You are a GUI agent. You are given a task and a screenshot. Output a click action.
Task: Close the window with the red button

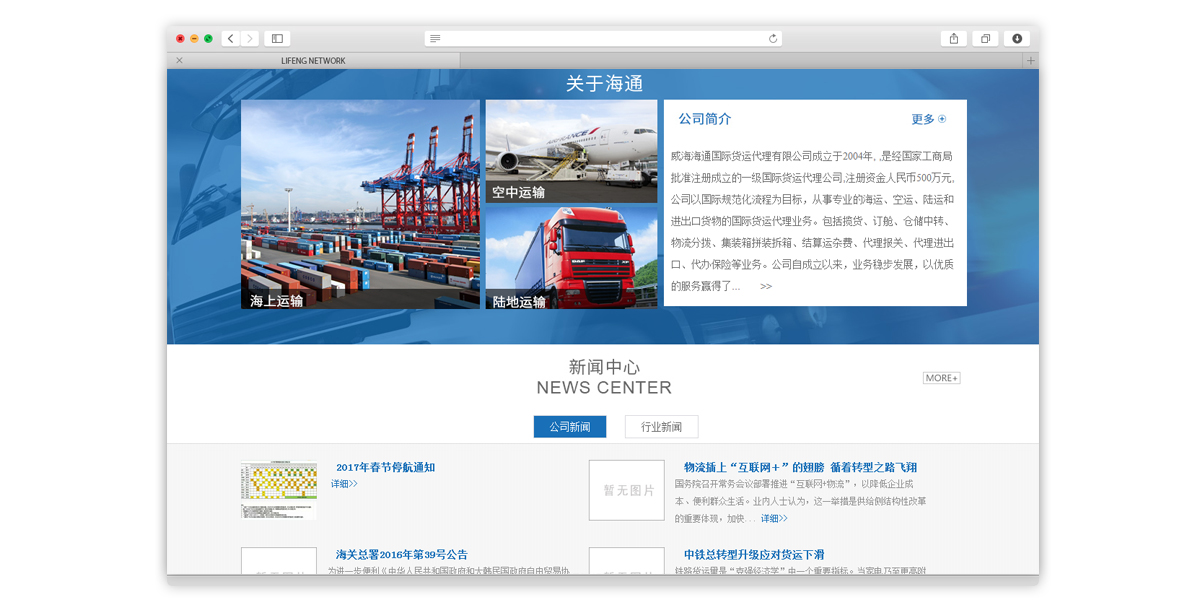point(180,39)
